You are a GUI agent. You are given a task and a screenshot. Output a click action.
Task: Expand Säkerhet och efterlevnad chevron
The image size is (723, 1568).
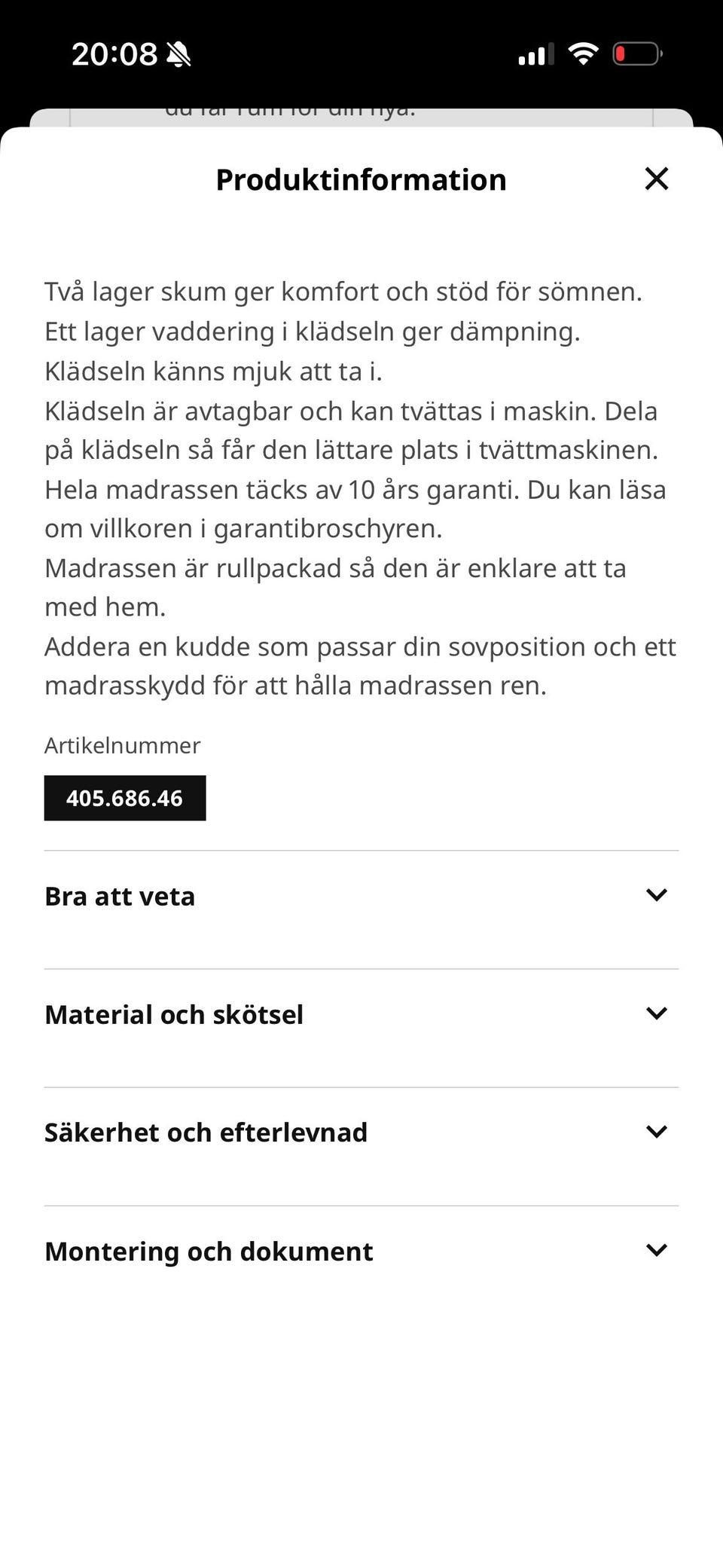coord(657,1131)
